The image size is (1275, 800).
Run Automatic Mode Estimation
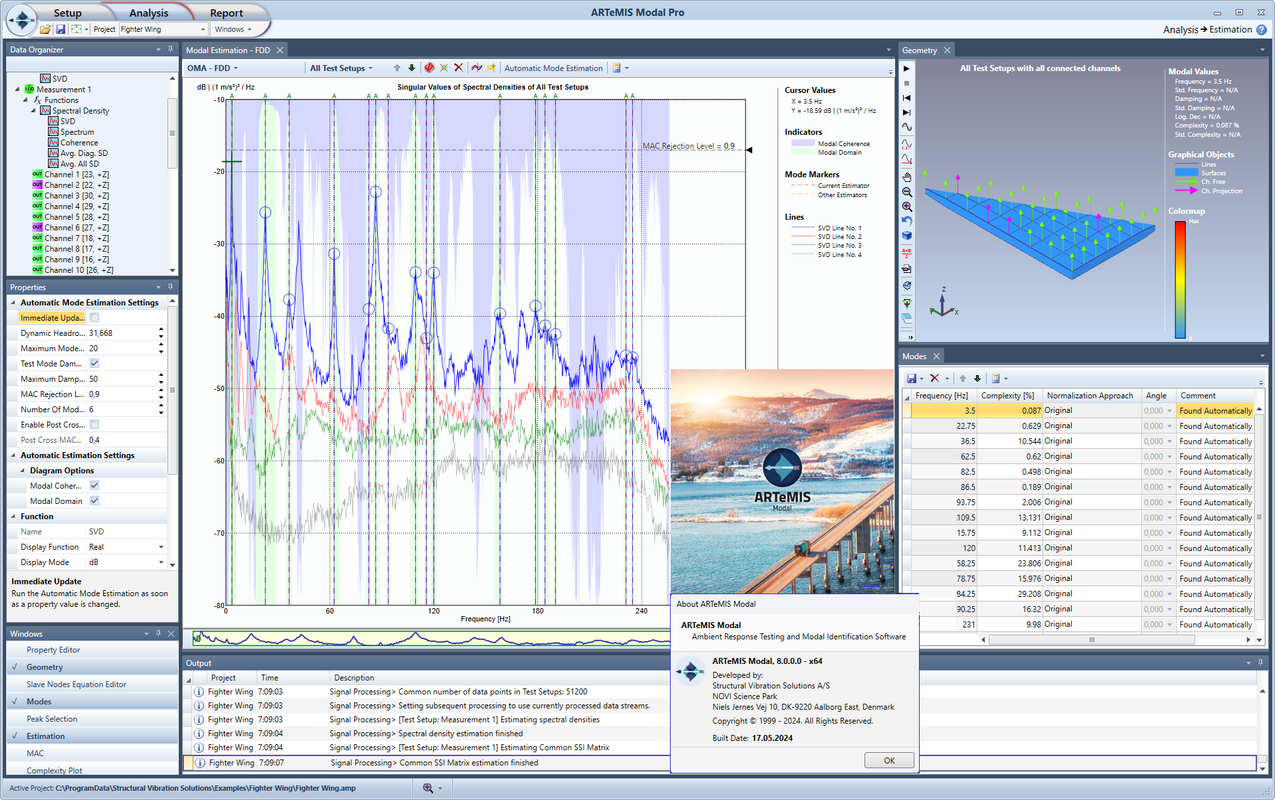coord(553,68)
